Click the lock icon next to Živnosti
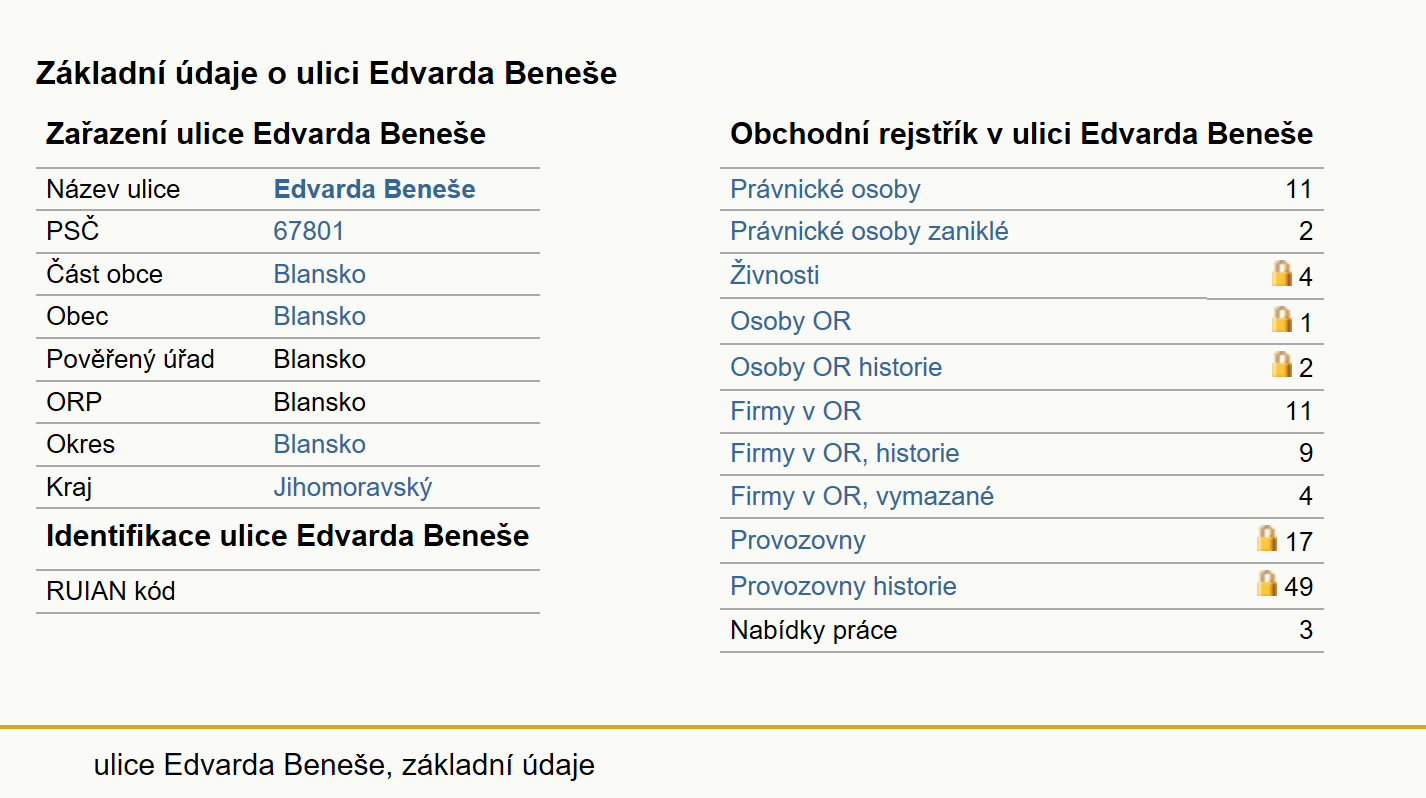Image resolution: width=1426 pixels, height=798 pixels. [1281, 273]
